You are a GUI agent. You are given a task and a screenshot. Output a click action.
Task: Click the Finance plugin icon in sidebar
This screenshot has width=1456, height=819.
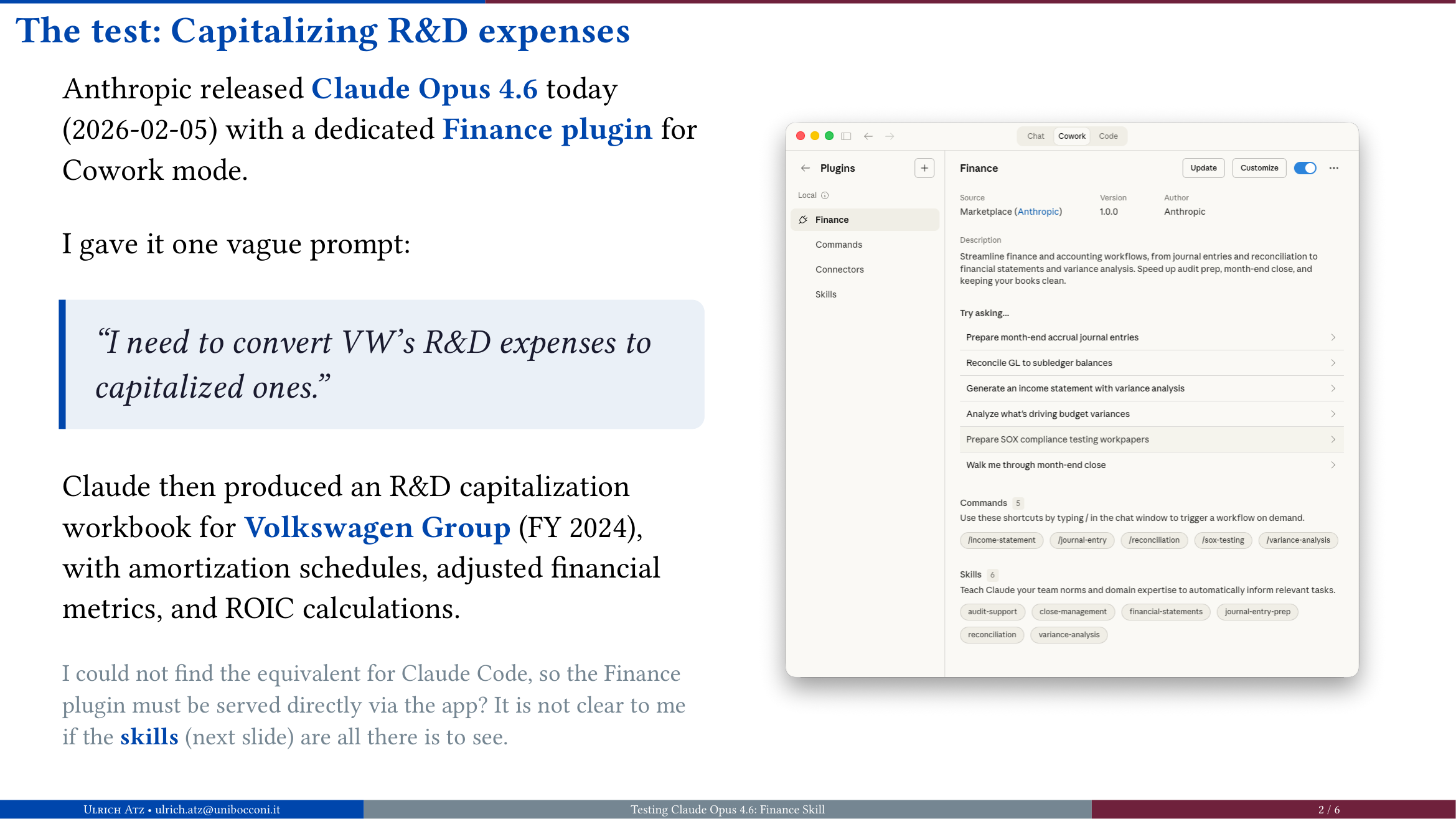coord(803,219)
